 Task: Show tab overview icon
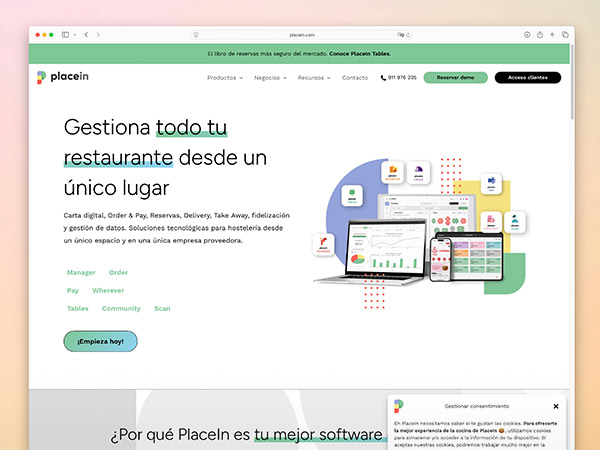point(565,34)
